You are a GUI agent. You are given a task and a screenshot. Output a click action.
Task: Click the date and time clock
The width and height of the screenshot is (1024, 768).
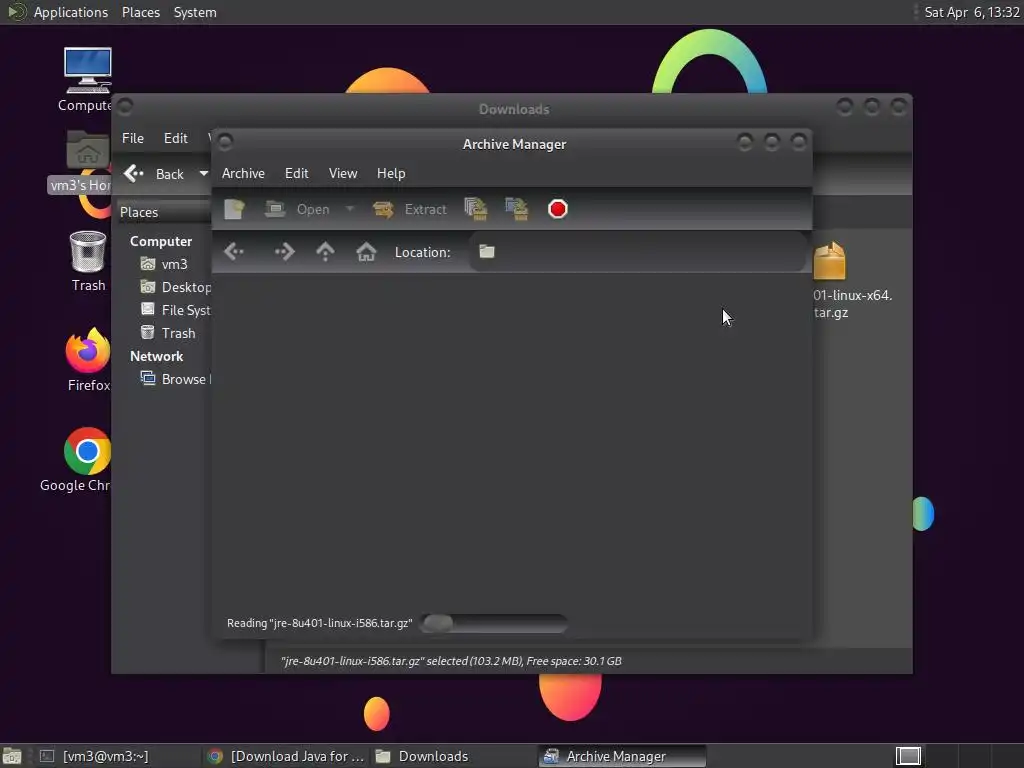972,12
